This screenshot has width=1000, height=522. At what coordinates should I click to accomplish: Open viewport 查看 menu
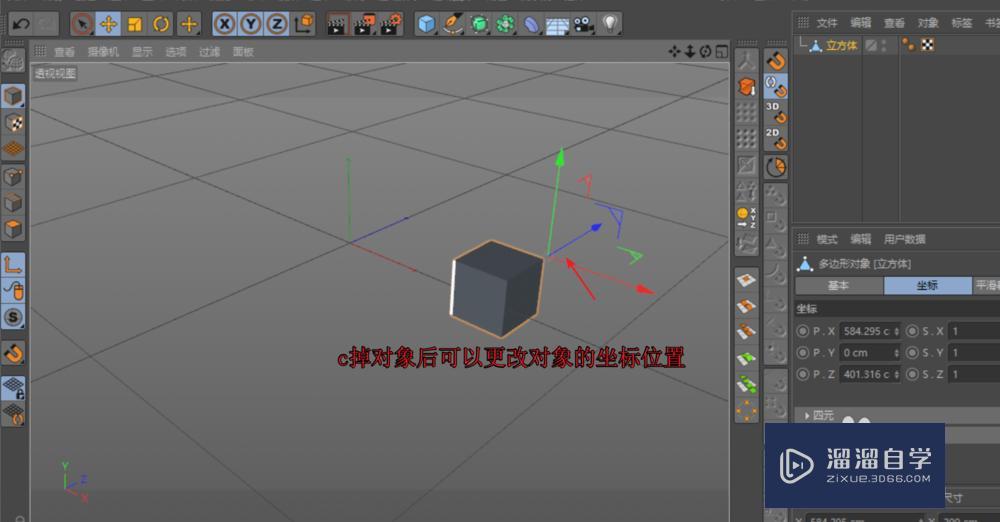(64, 52)
